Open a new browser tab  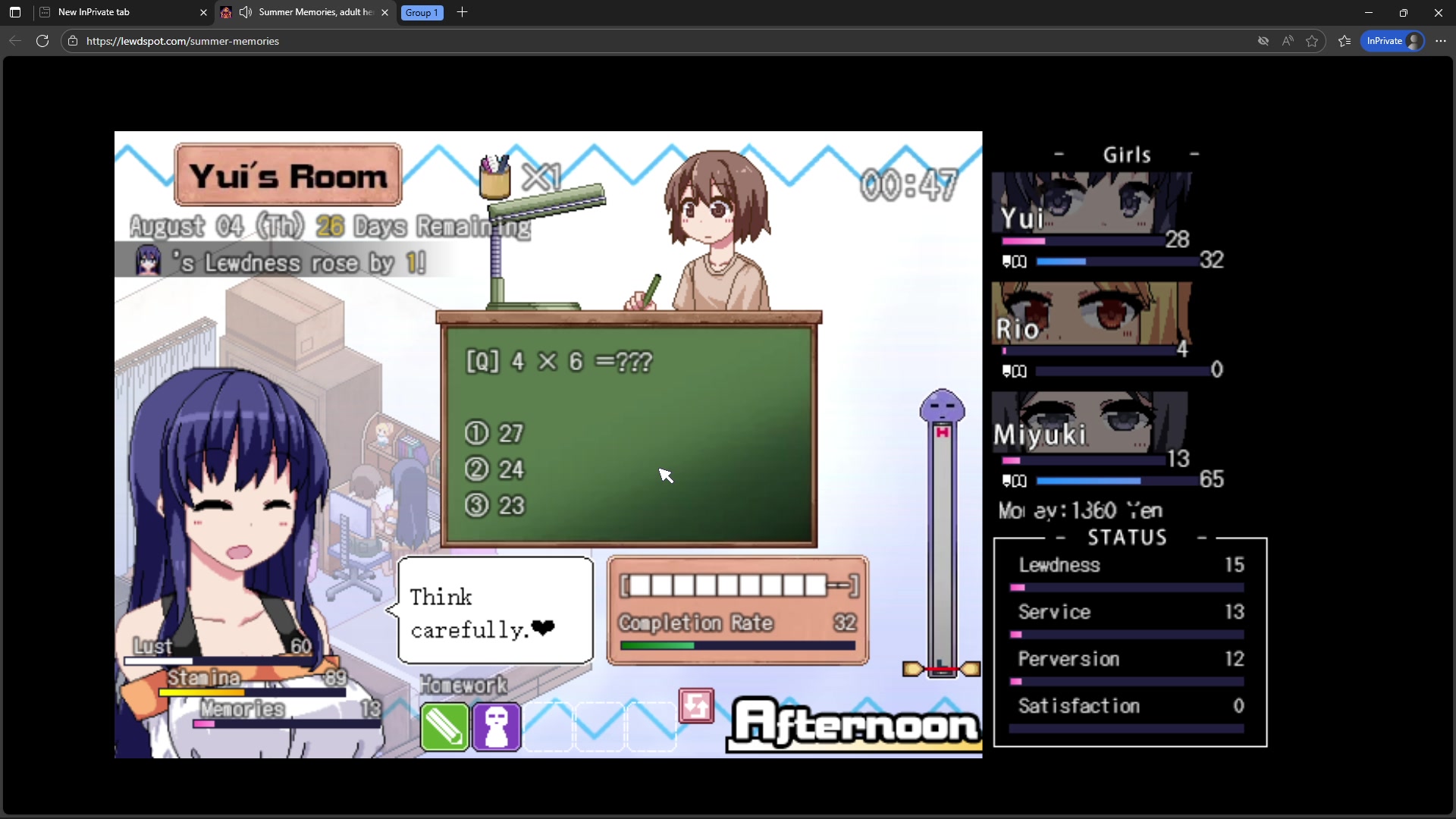click(463, 12)
